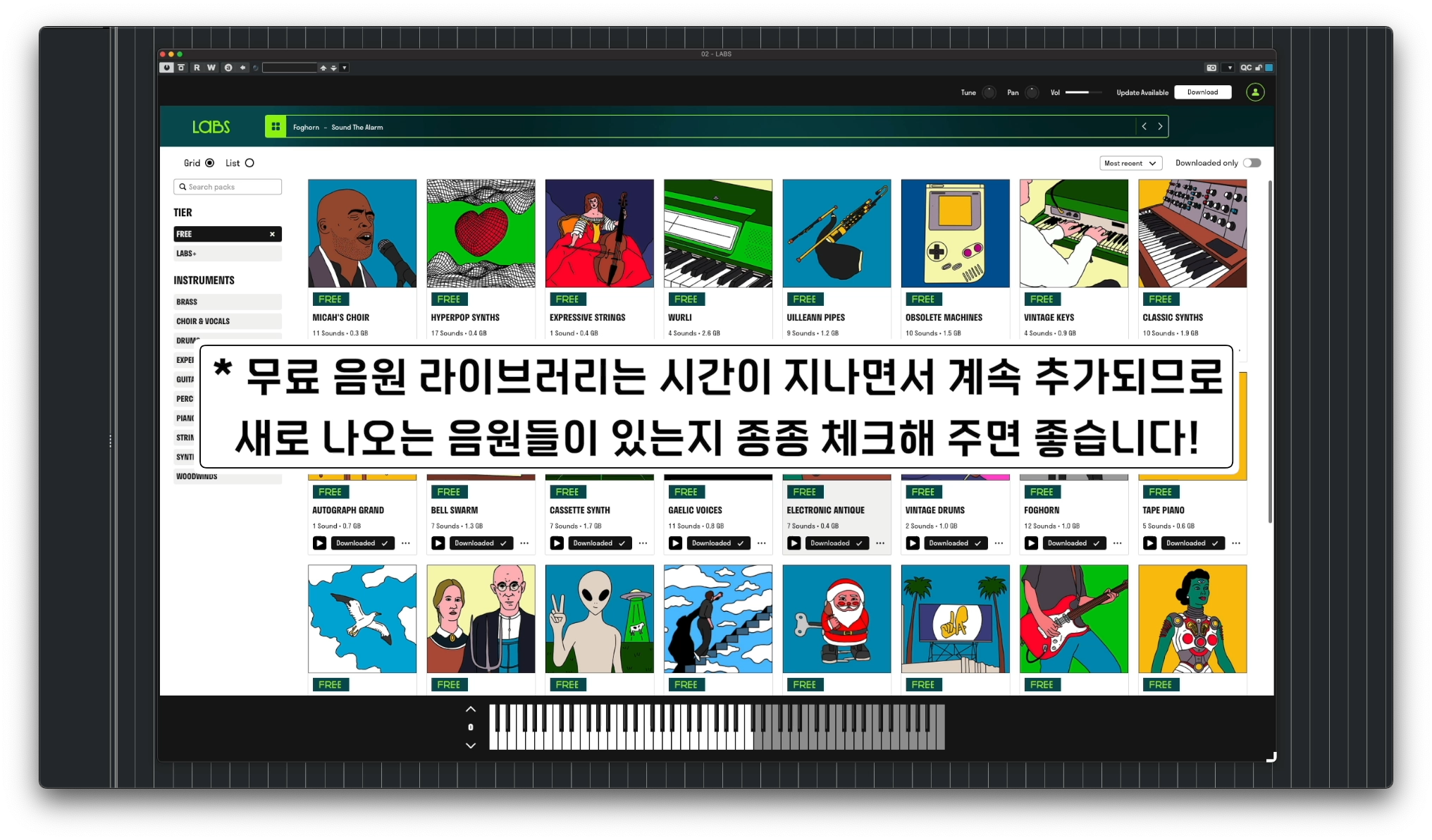Open the dropdown arrow beside the camera icon
Image resolution: width=1432 pixels, height=840 pixels.
coord(1230,68)
